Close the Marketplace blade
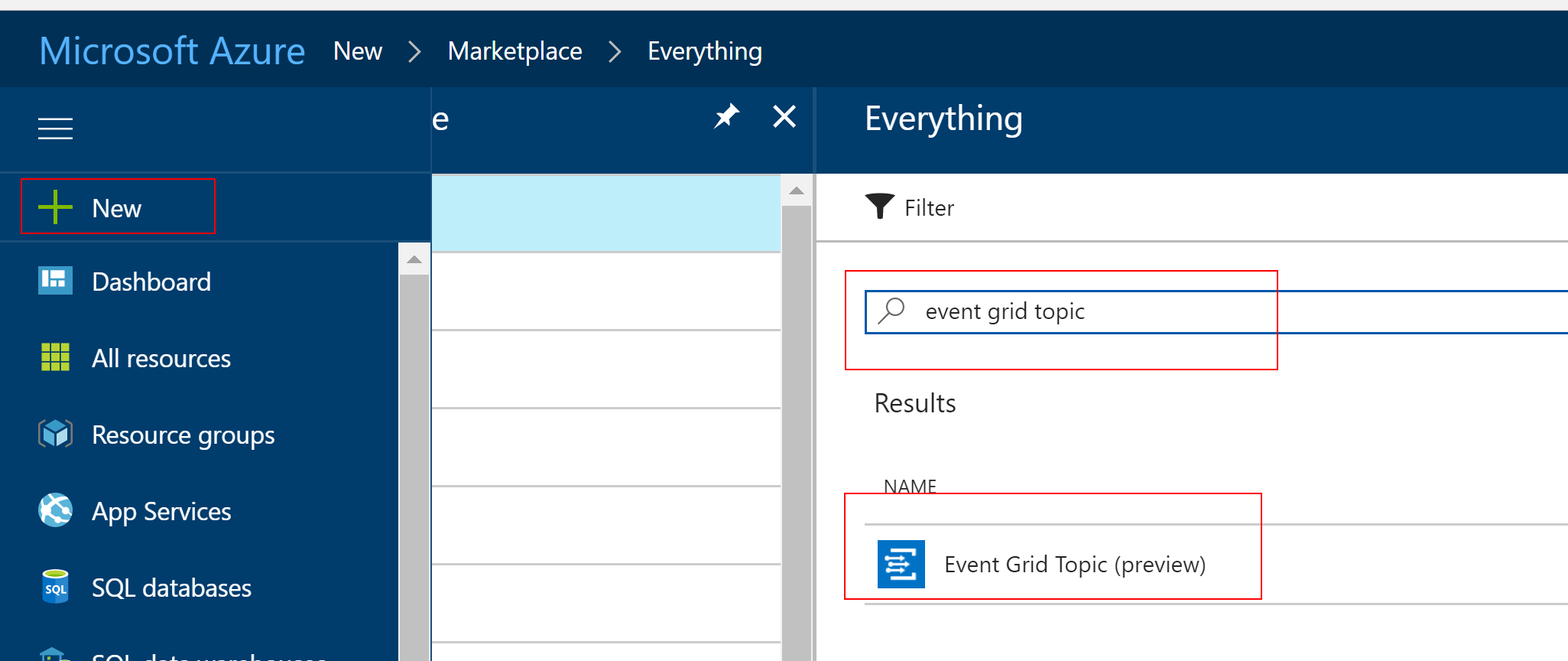 pos(784,116)
